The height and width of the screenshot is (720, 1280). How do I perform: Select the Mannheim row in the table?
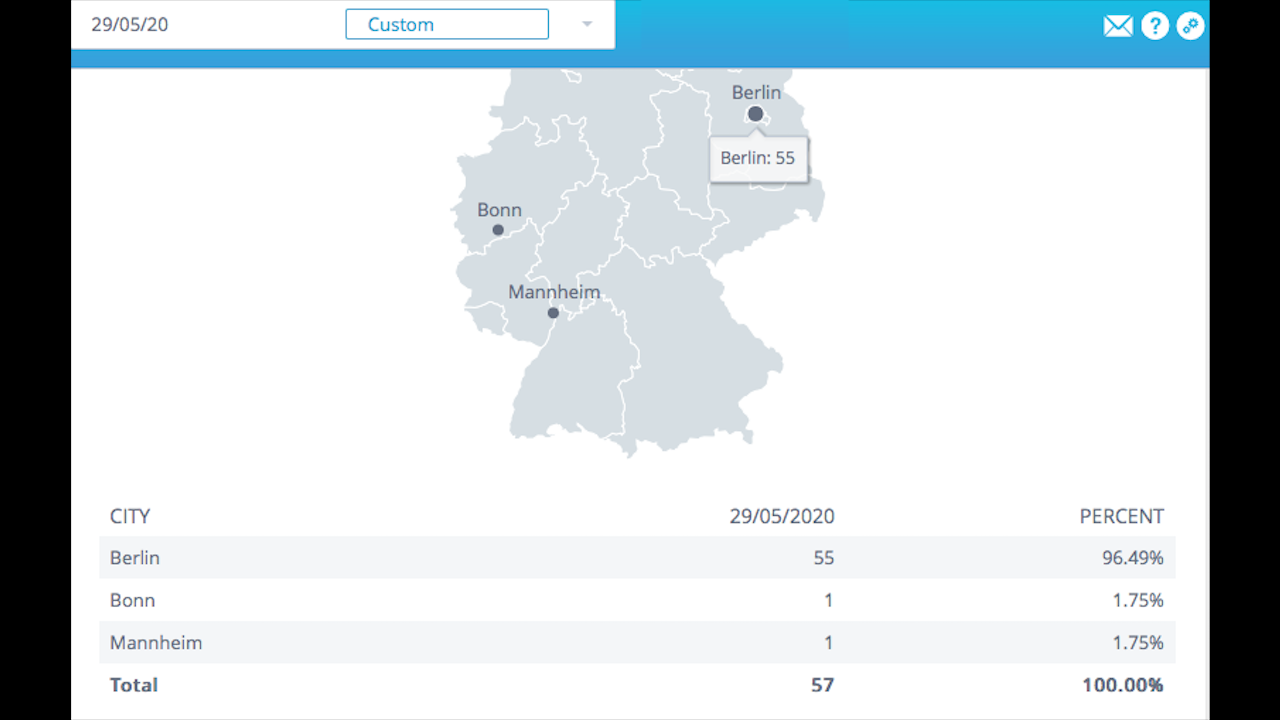point(156,642)
